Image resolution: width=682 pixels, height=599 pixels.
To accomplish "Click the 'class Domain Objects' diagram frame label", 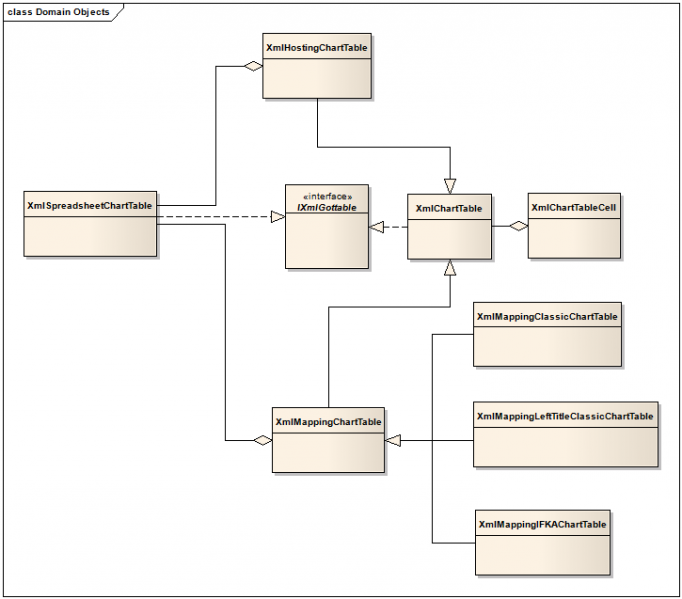I will (x=59, y=12).
